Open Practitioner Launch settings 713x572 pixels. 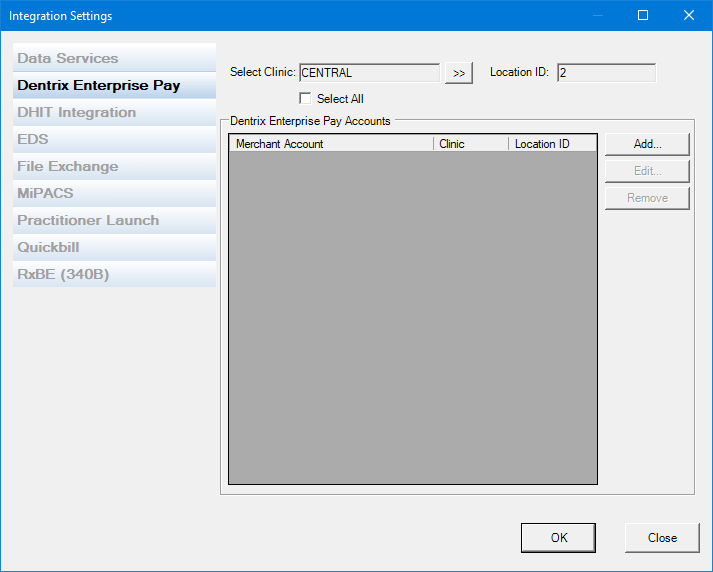(x=114, y=220)
